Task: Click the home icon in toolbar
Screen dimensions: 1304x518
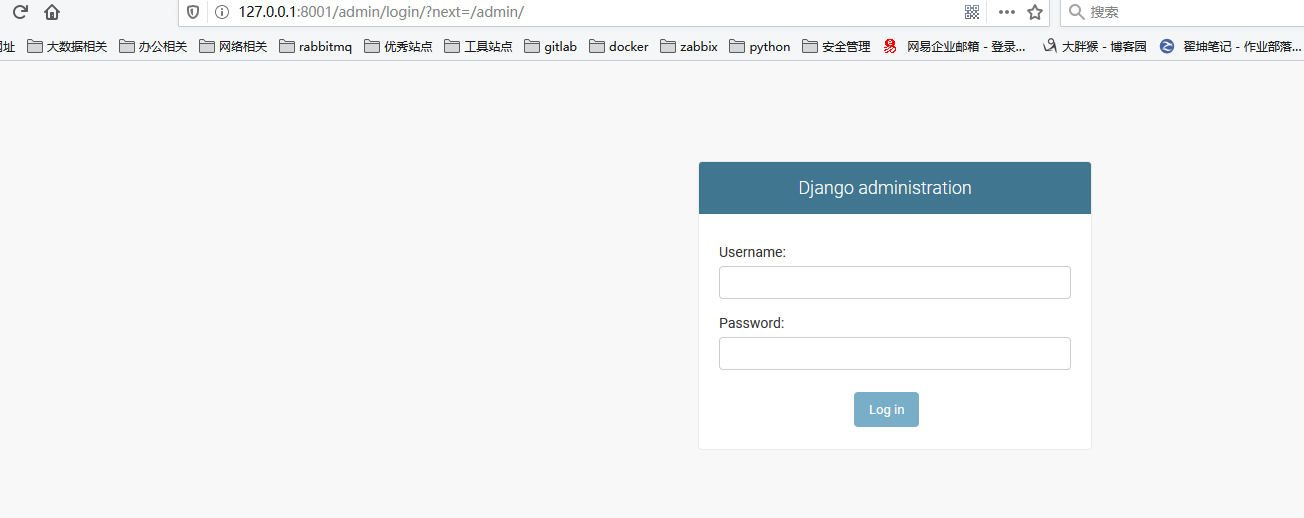Action: click(52, 12)
